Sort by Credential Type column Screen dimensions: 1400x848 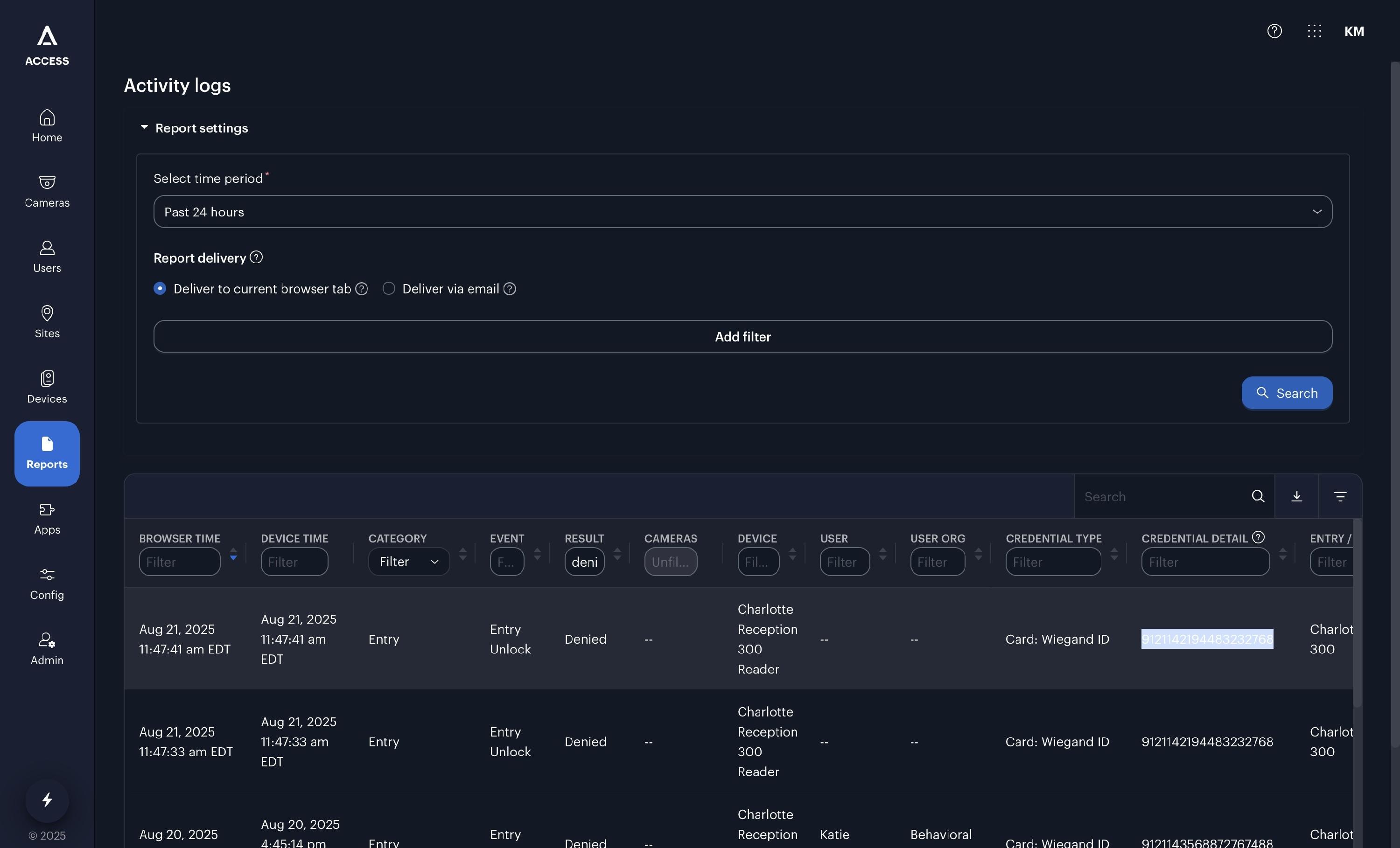pos(1113,554)
